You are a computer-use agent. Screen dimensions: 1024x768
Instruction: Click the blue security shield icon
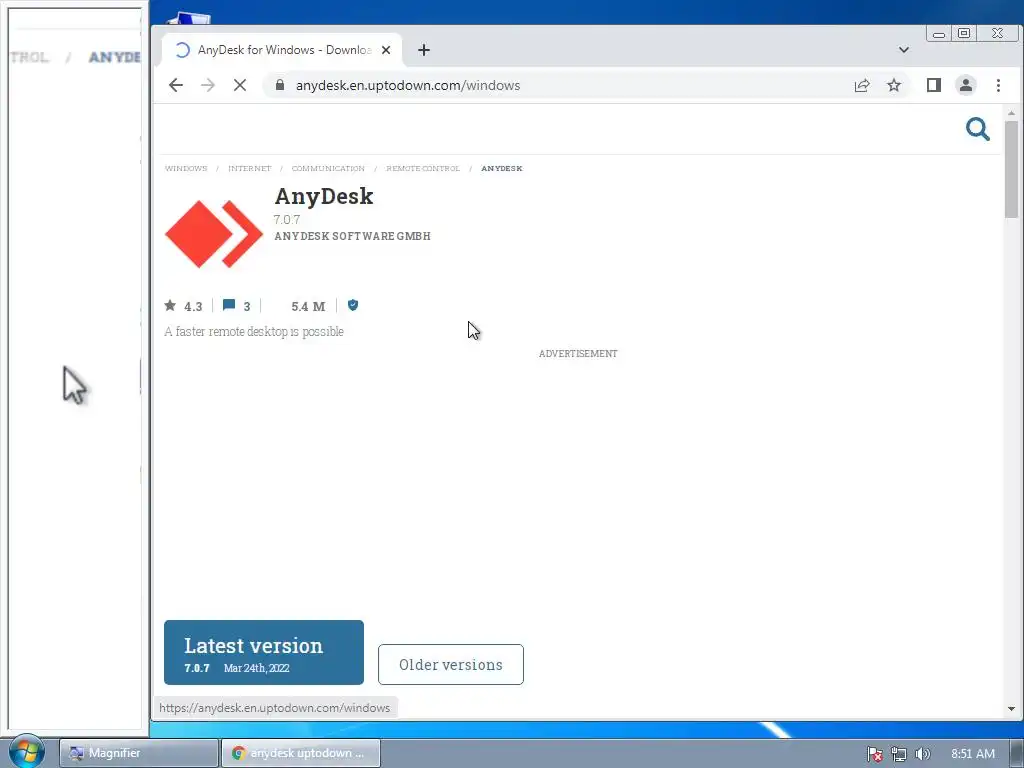[353, 305]
